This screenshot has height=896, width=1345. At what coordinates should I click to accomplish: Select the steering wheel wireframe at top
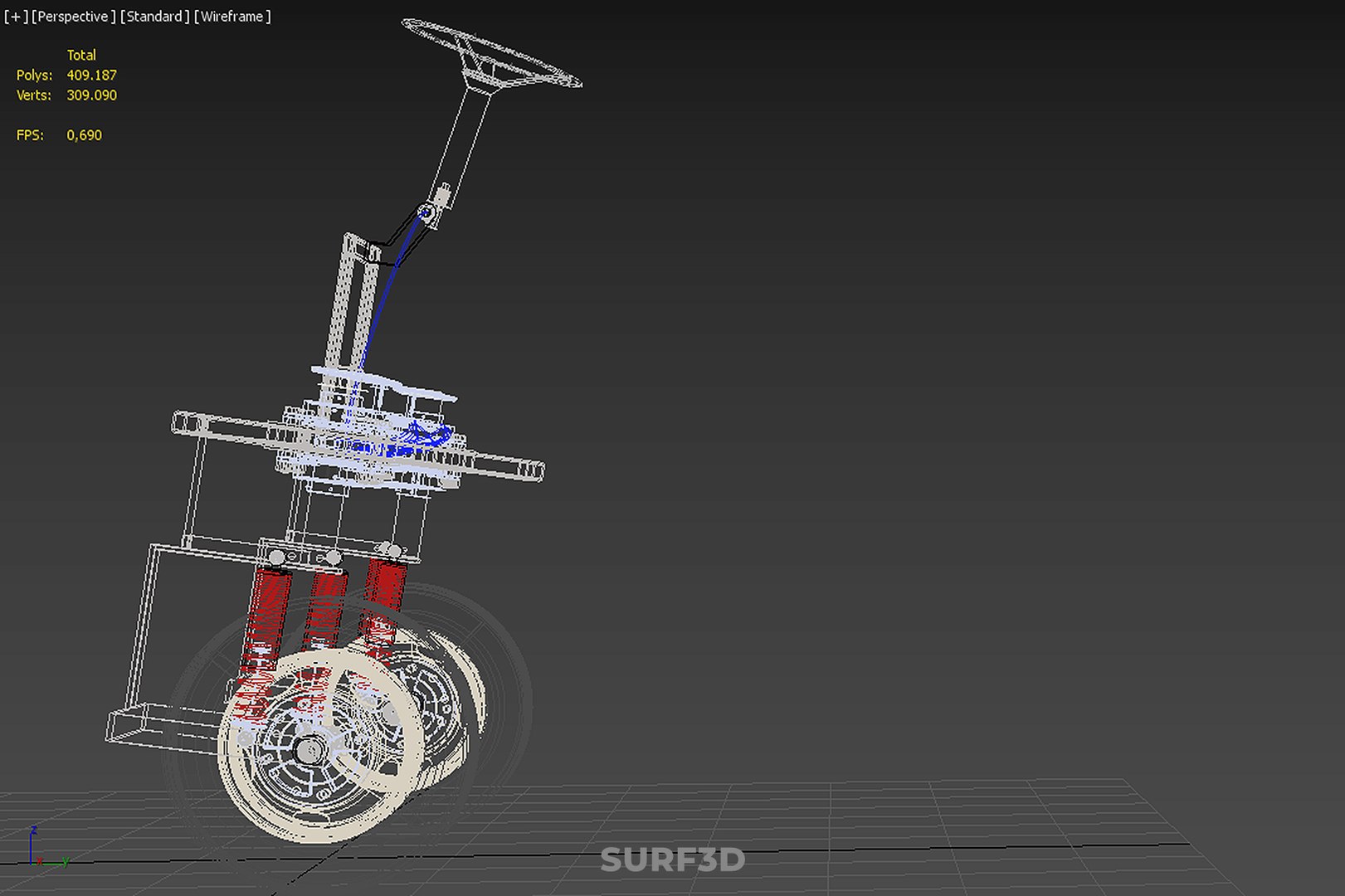coord(491,52)
